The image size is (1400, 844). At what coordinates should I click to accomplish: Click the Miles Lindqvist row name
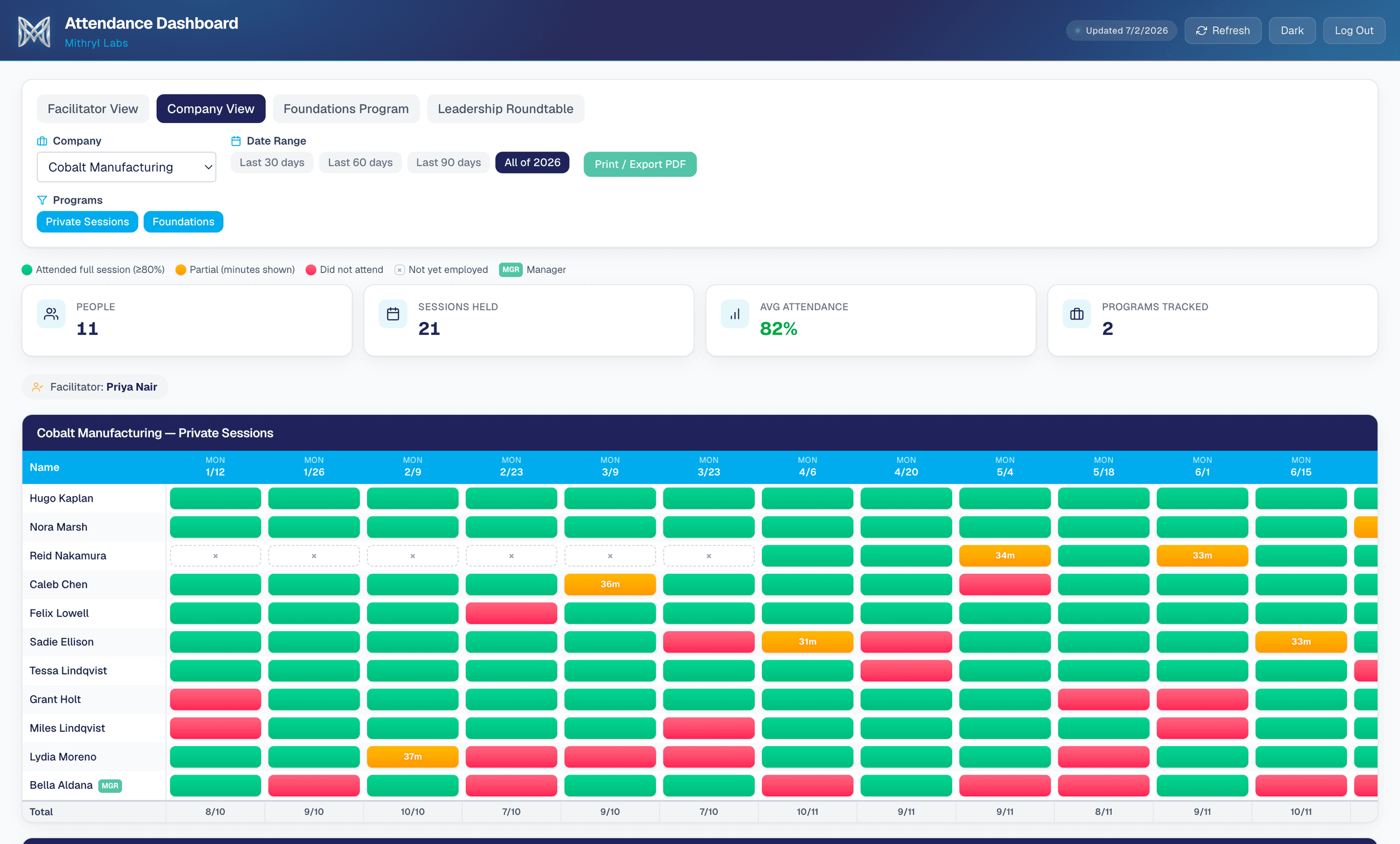(x=67, y=728)
